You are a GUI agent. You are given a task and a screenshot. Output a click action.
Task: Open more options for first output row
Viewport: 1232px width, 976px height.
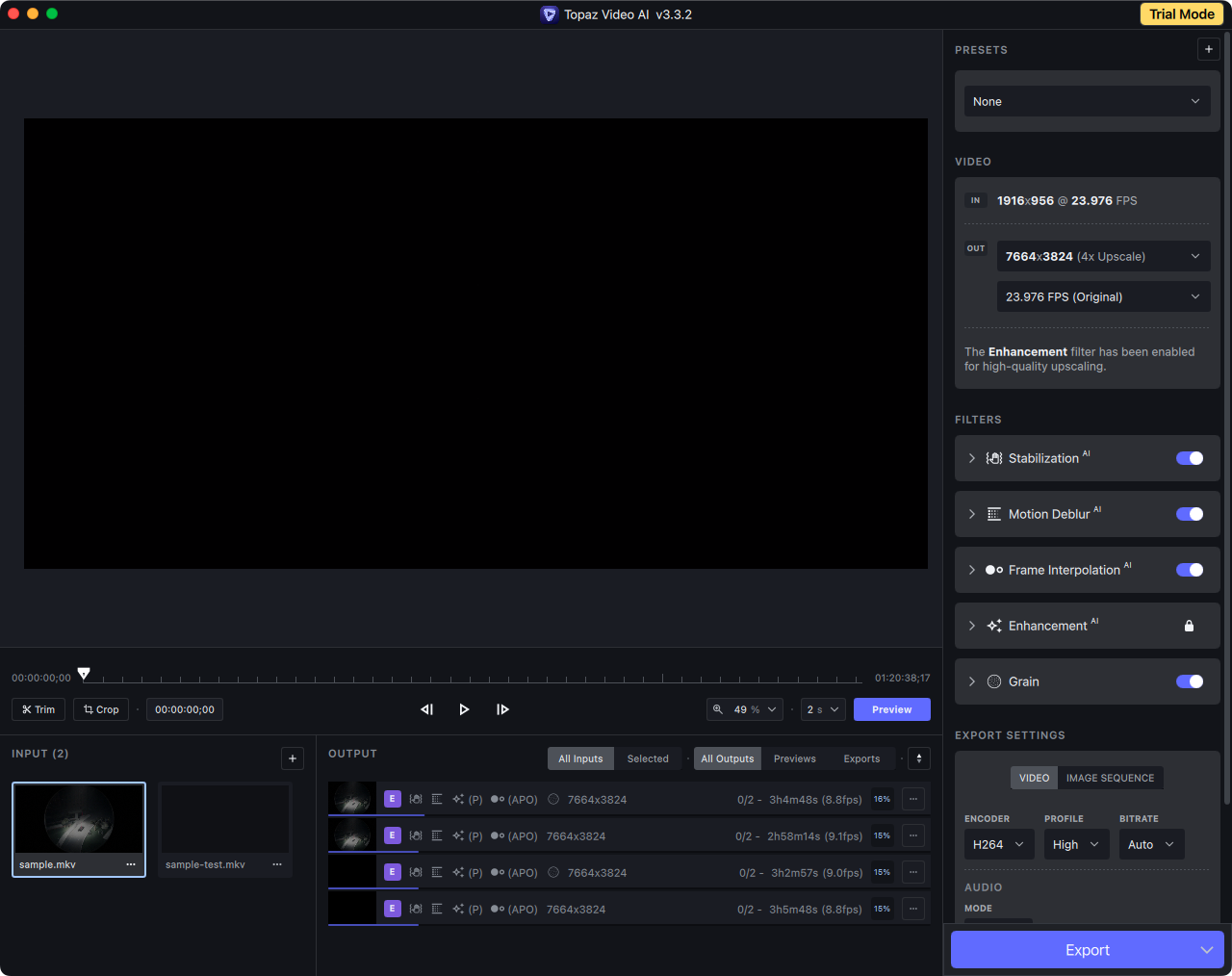[913, 799]
